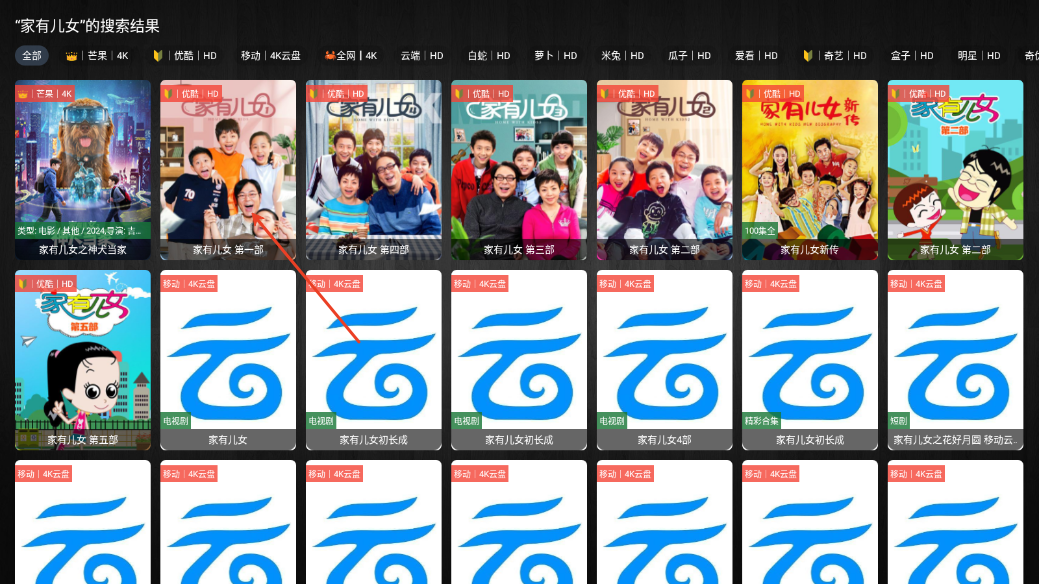Switch to the 萝卜 HD source tab
Viewport: 1039px width, 584px height.
pos(556,56)
